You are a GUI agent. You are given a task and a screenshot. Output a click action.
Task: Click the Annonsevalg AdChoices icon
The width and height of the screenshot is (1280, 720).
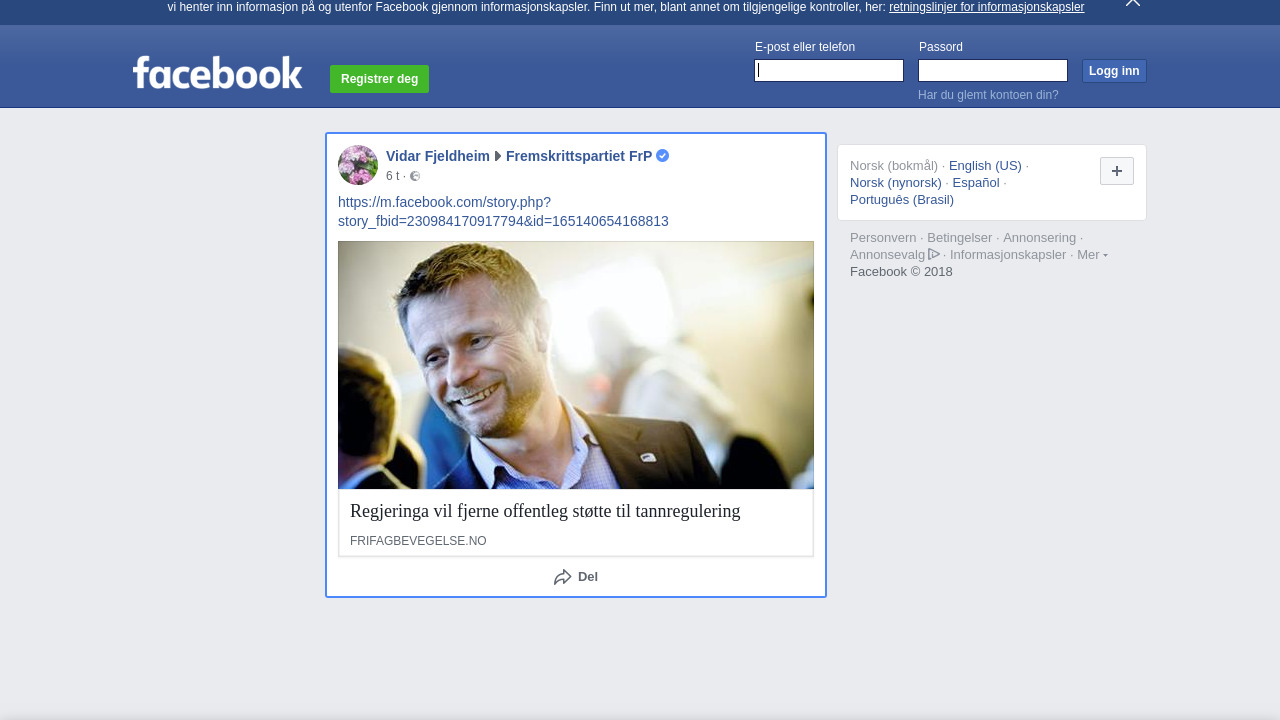pyautogui.click(x=934, y=254)
